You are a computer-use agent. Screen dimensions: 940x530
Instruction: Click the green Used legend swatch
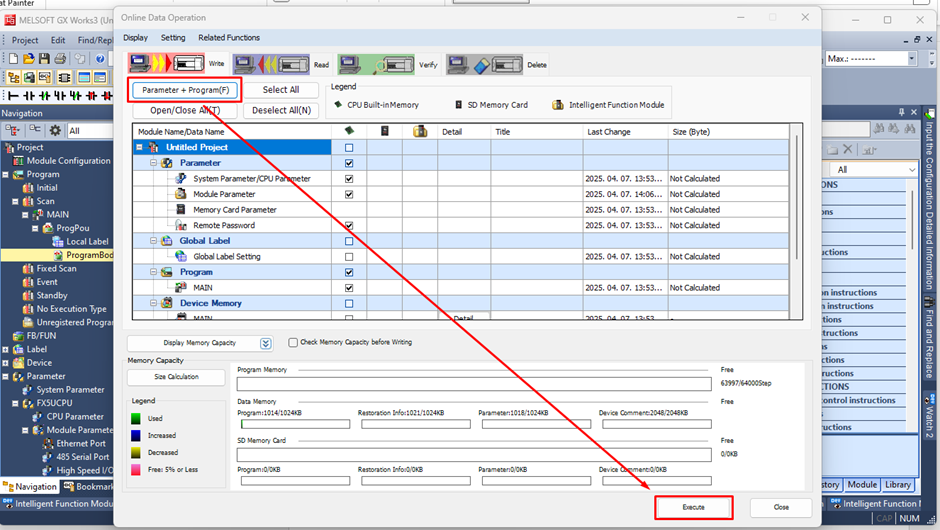tap(135, 418)
